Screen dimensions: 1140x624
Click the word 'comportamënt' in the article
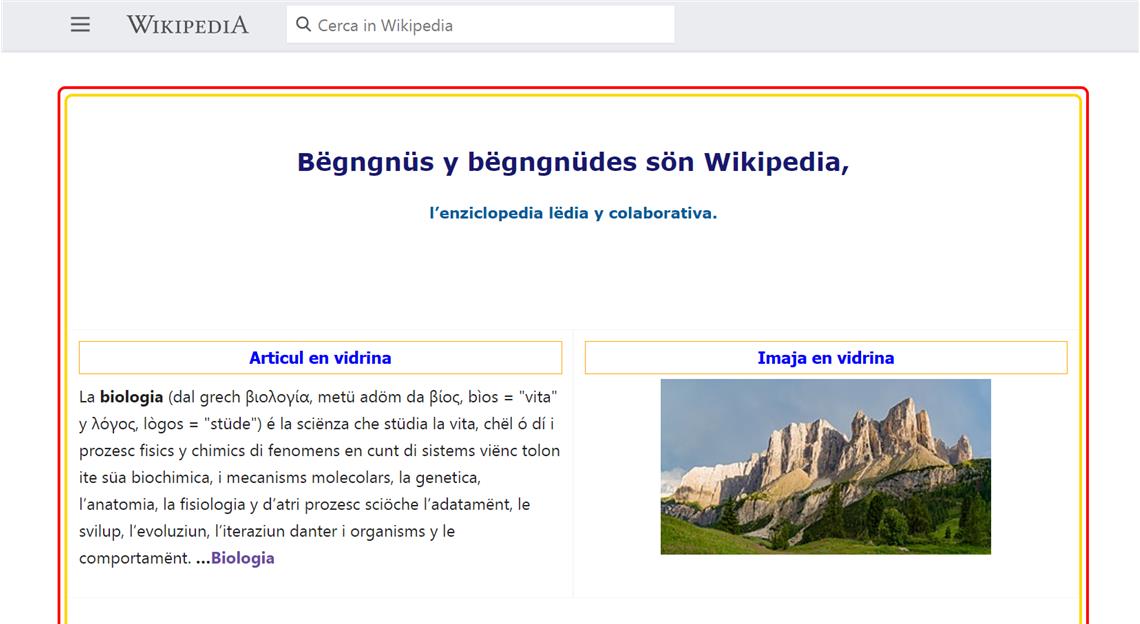134,558
